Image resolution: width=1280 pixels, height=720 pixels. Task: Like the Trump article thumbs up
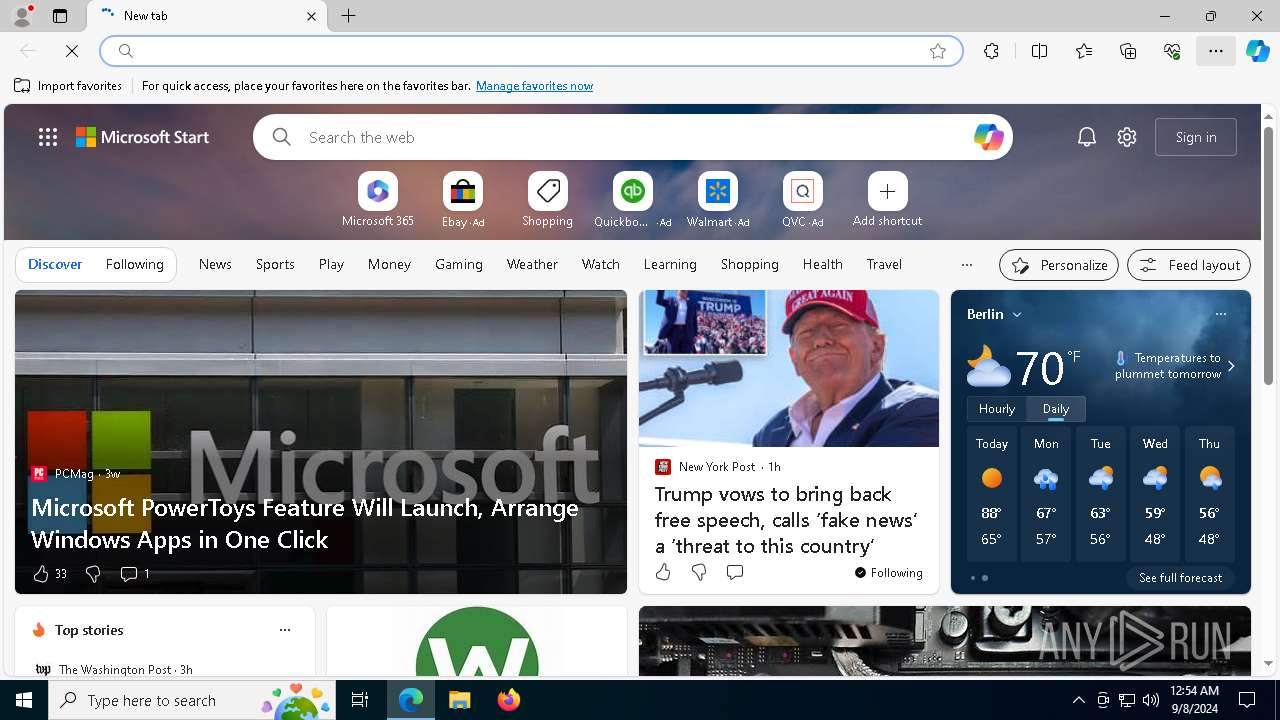663,572
